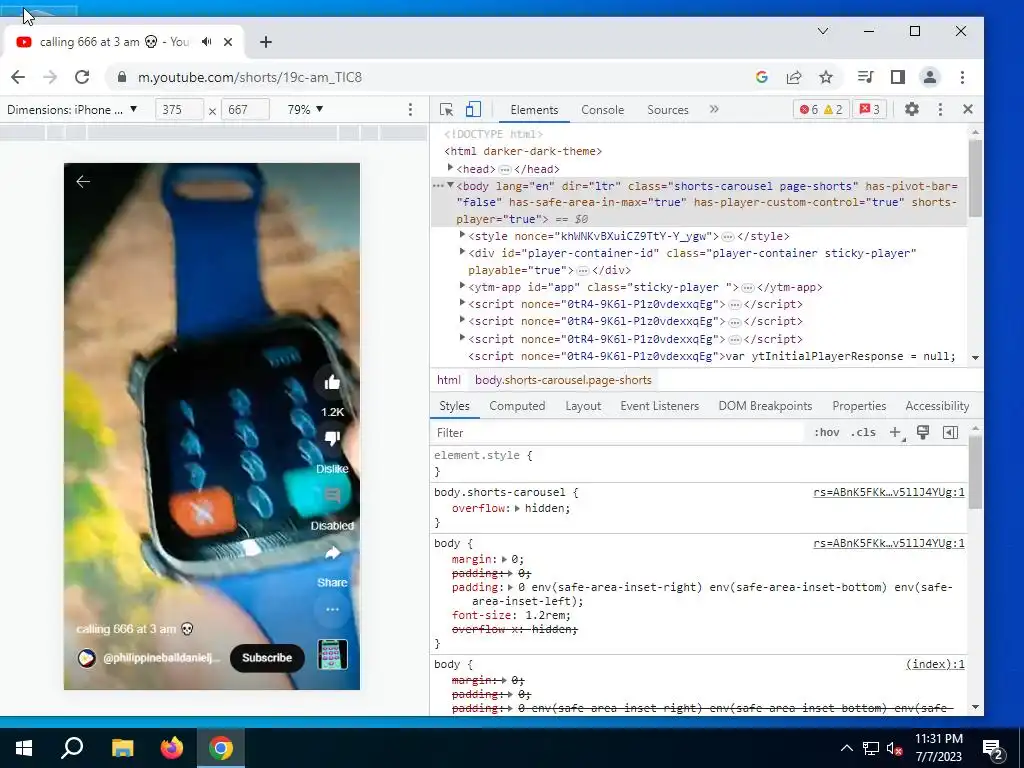Image resolution: width=1024 pixels, height=768 pixels.
Task: Open a new browser tab
Action: point(265,42)
